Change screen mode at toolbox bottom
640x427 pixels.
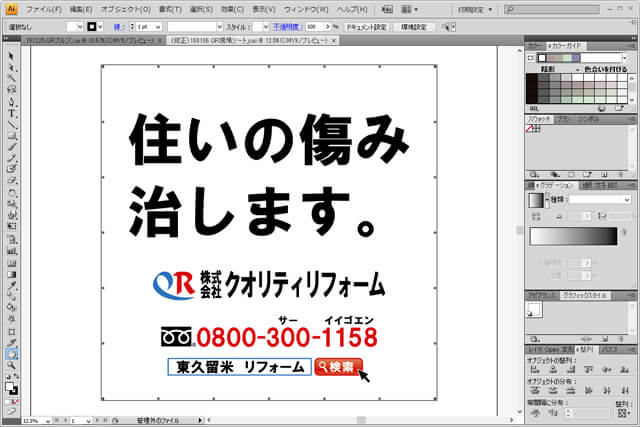click(x=11, y=411)
